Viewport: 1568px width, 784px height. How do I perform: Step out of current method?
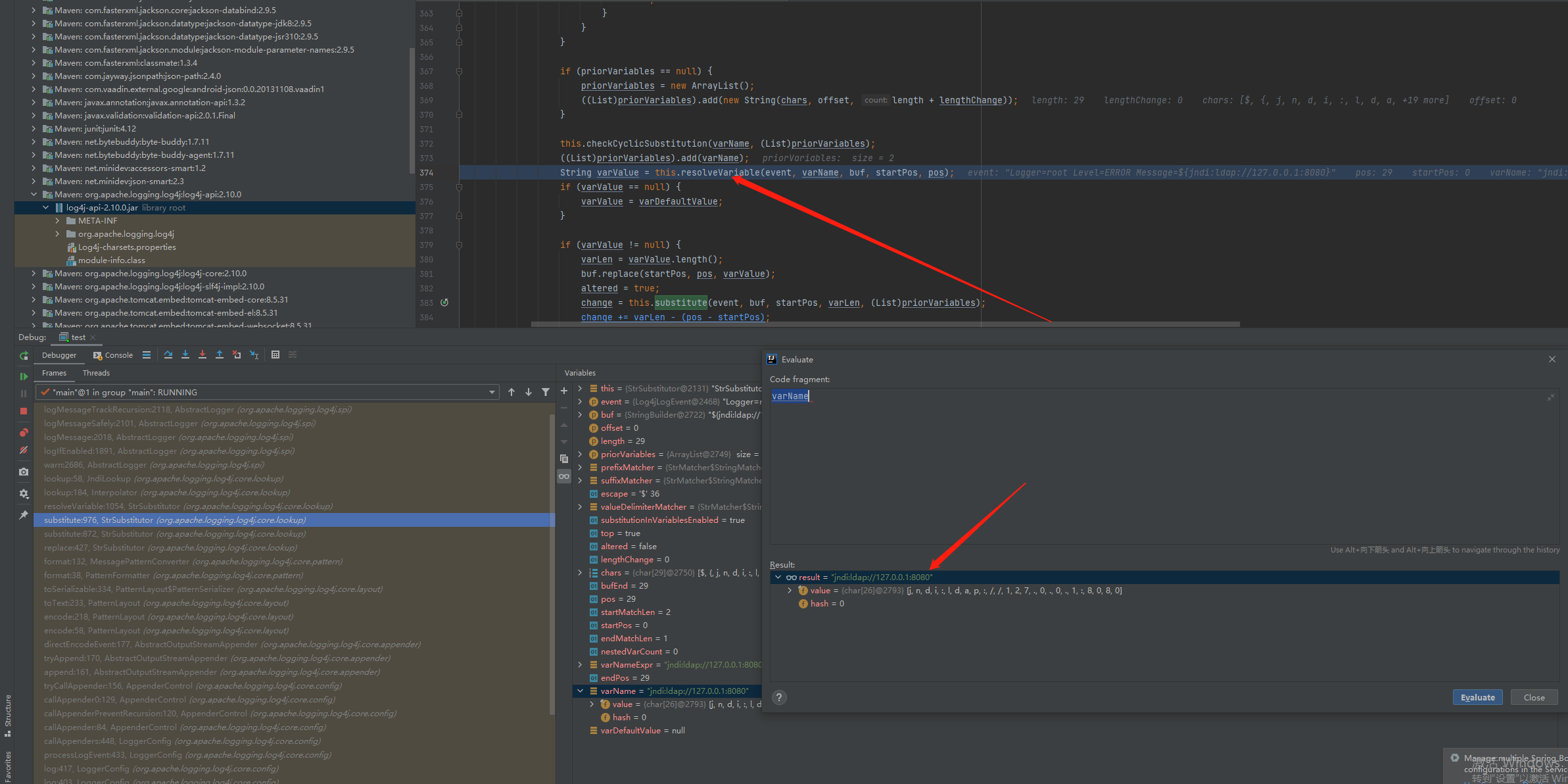tap(220, 355)
